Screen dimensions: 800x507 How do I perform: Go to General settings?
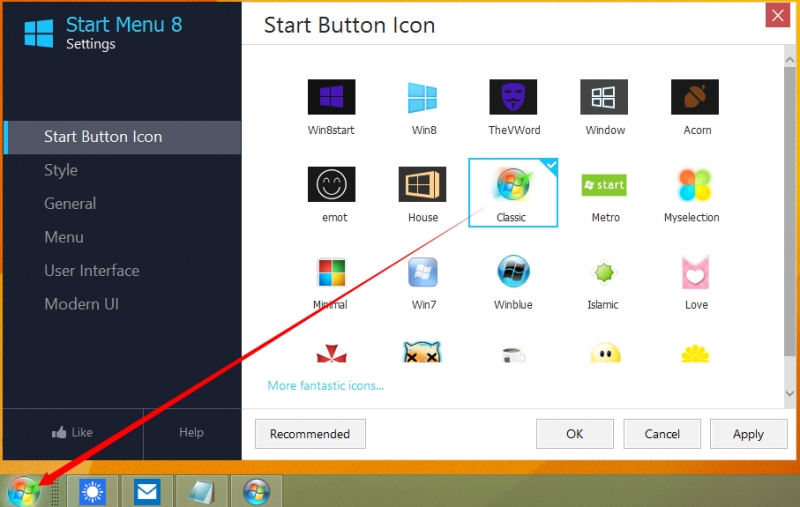tap(70, 203)
